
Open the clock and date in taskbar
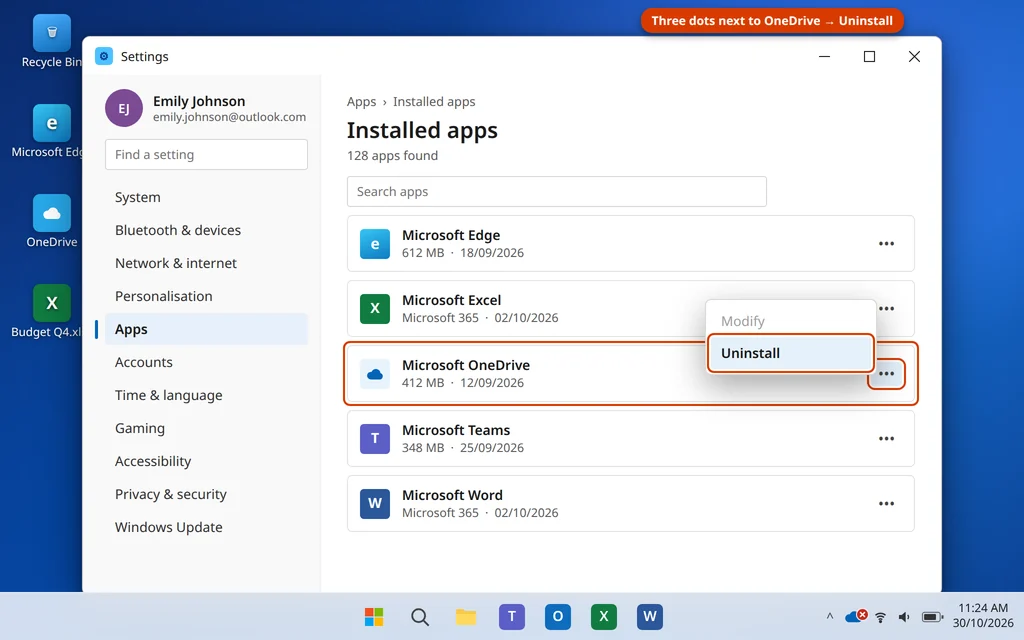click(x=983, y=615)
